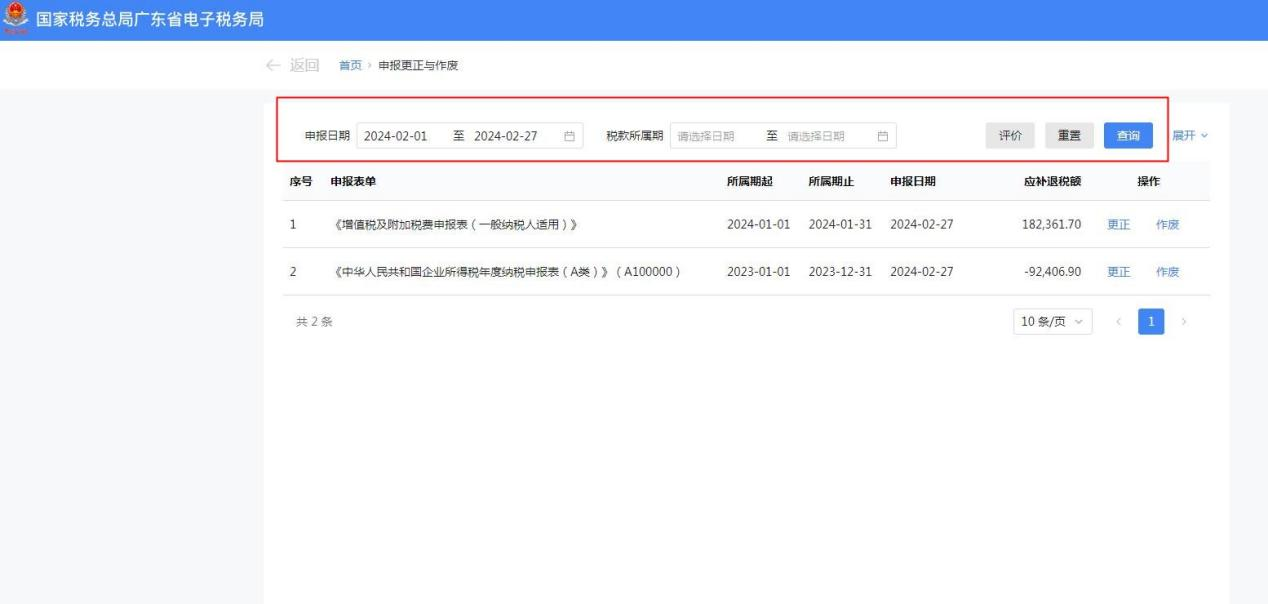Click the 评价 button
The image size is (1268, 604).
(x=1010, y=136)
